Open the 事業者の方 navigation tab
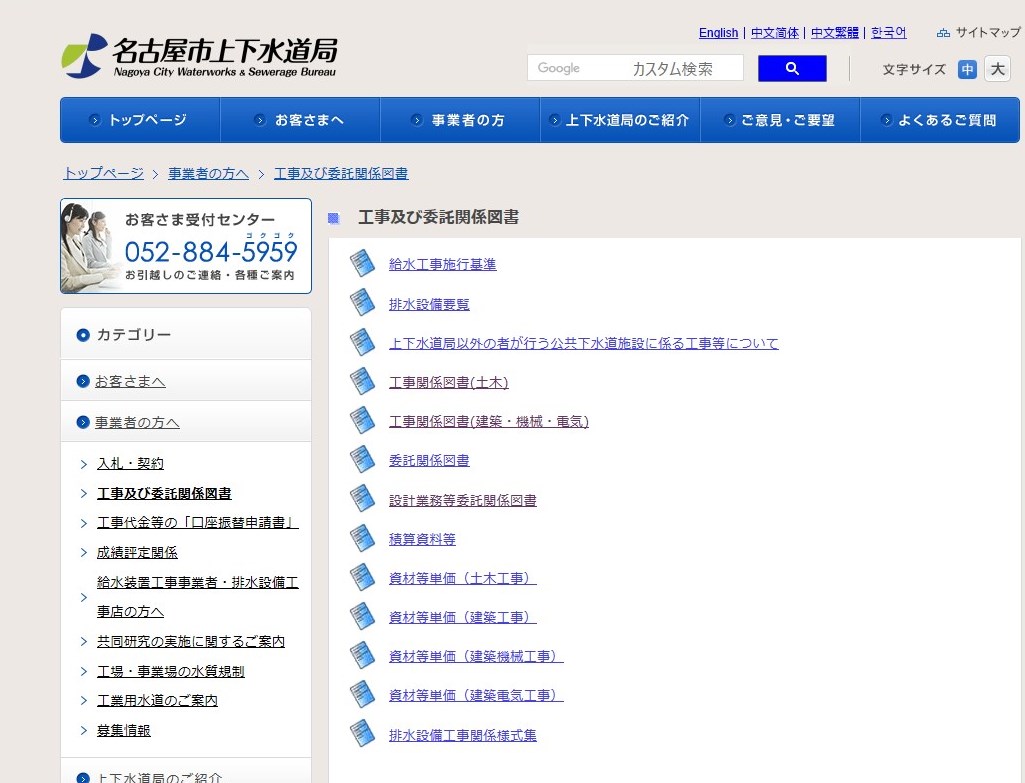Image resolution: width=1025 pixels, height=783 pixels. 460,120
